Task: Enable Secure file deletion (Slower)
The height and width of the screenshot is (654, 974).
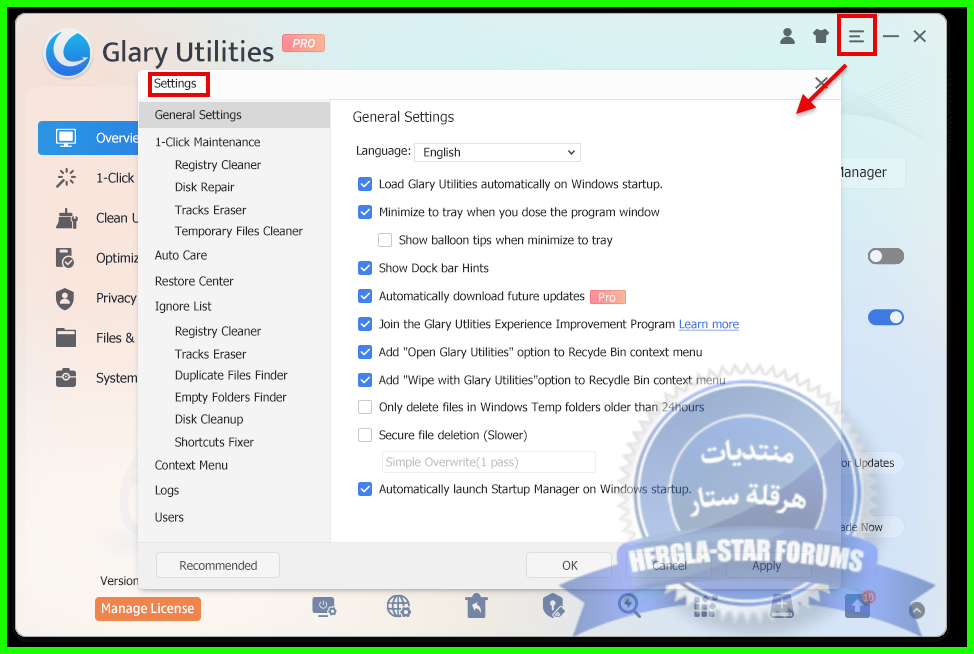Action: coord(365,435)
